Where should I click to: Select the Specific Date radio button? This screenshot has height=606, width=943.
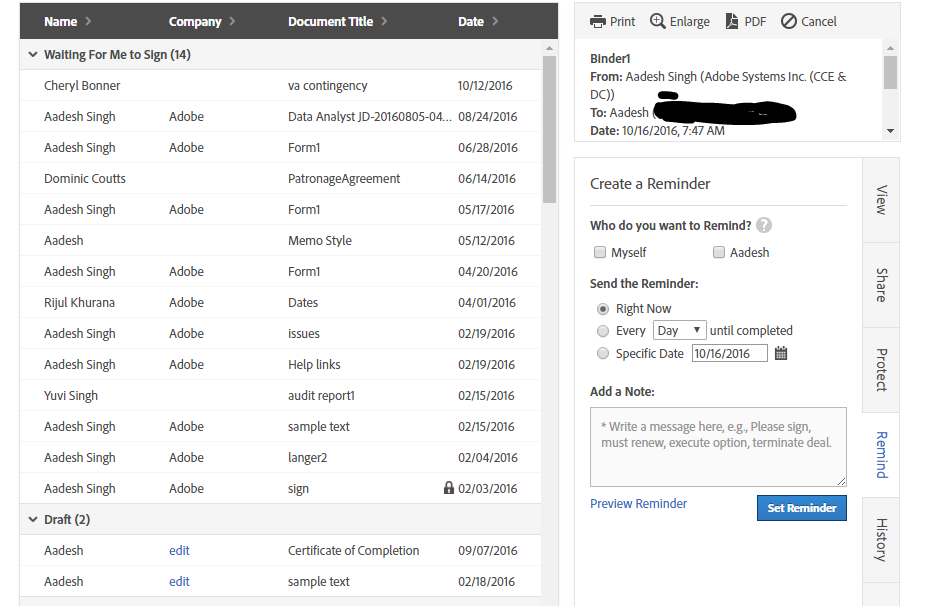pos(603,352)
